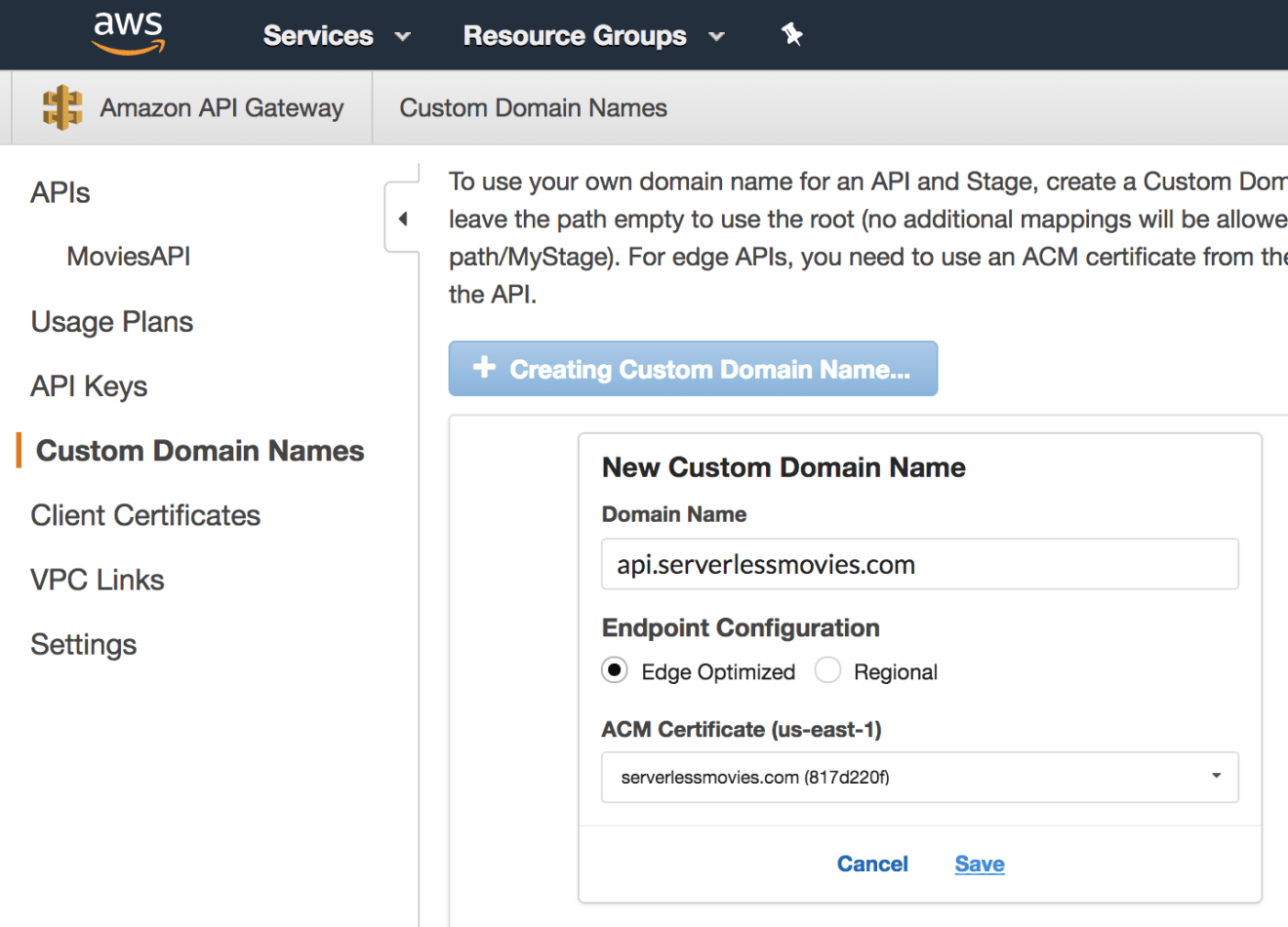The height and width of the screenshot is (927, 1288).
Task: Focus the Domain Name input field
Action: (x=920, y=564)
